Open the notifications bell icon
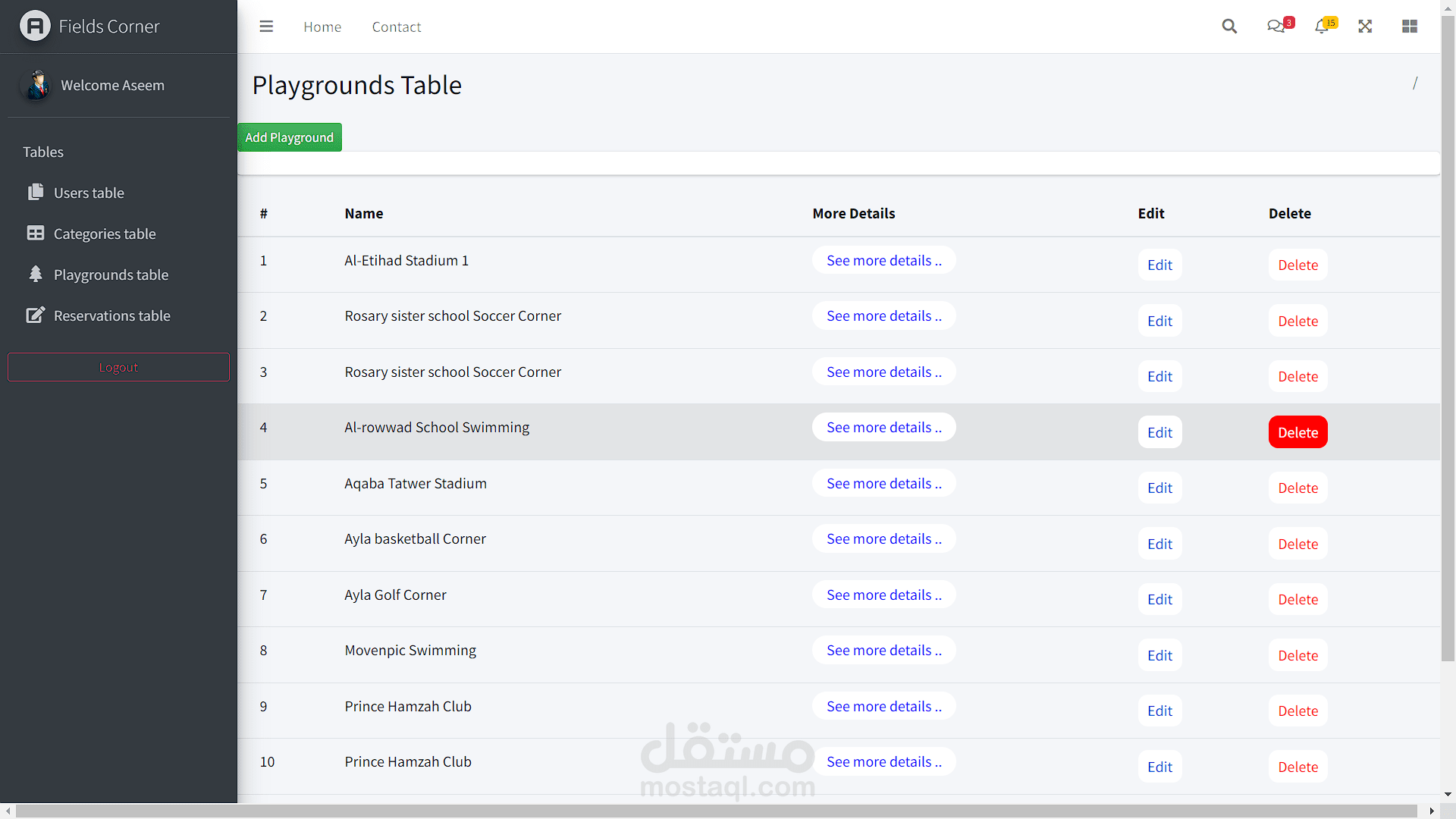 coord(1325,25)
